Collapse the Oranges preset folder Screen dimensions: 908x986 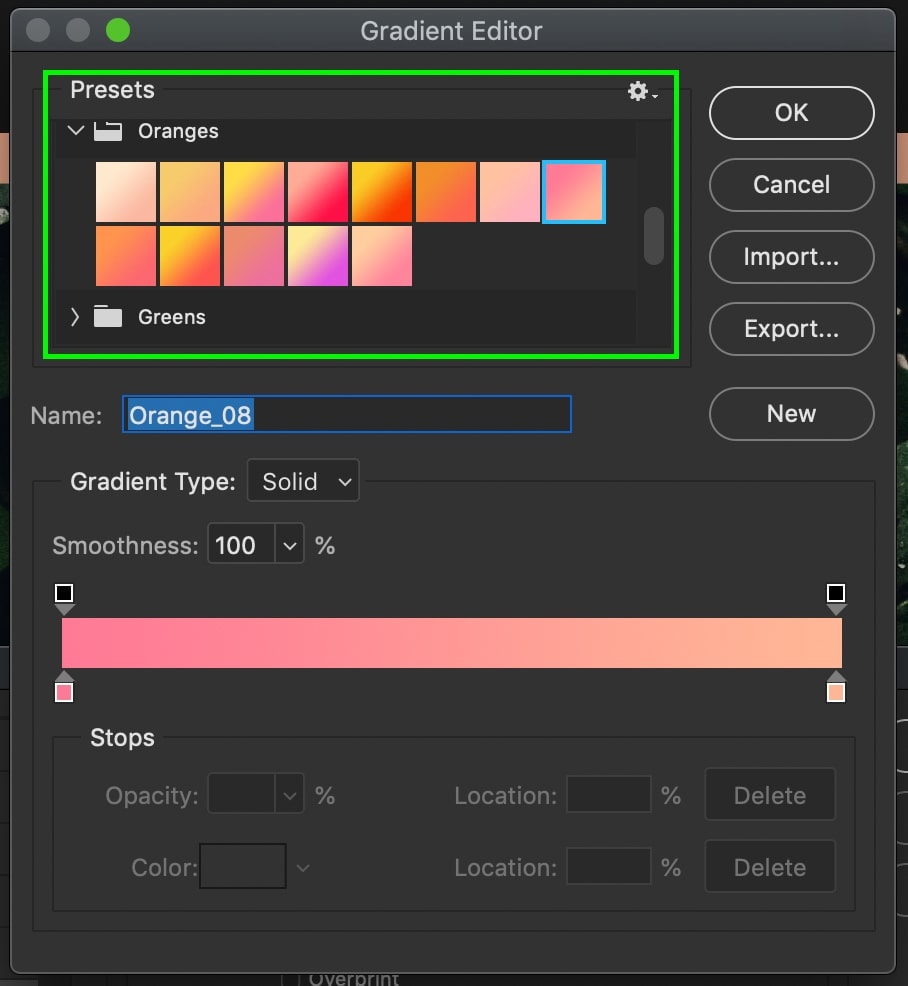(75, 131)
